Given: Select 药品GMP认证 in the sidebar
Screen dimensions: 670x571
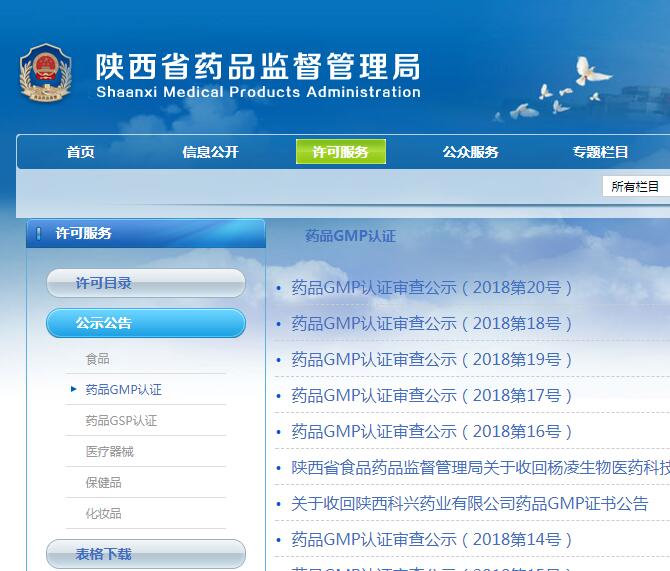Looking at the screenshot, I should [x=123, y=389].
